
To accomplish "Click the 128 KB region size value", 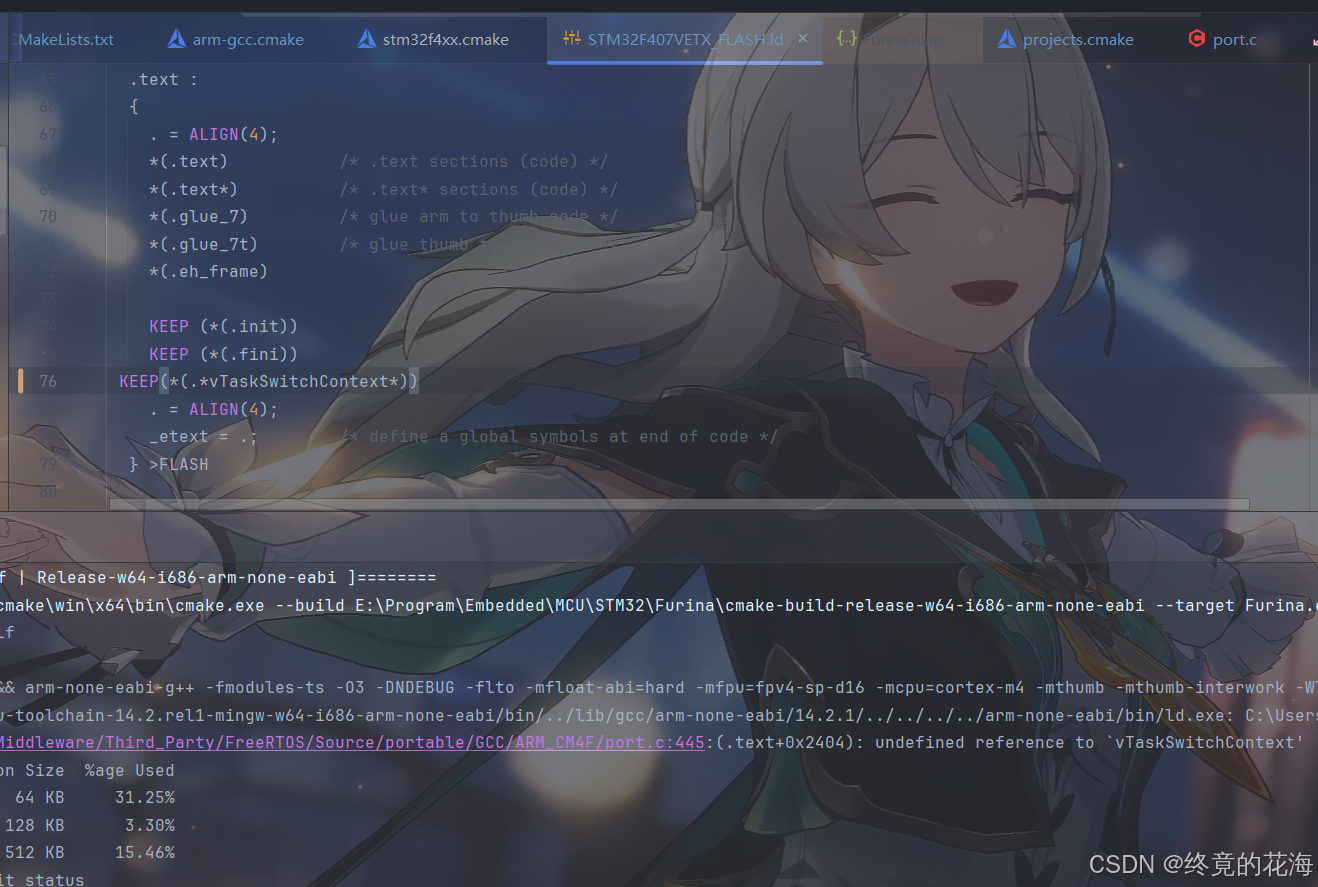I will pyautogui.click(x=35, y=825).
